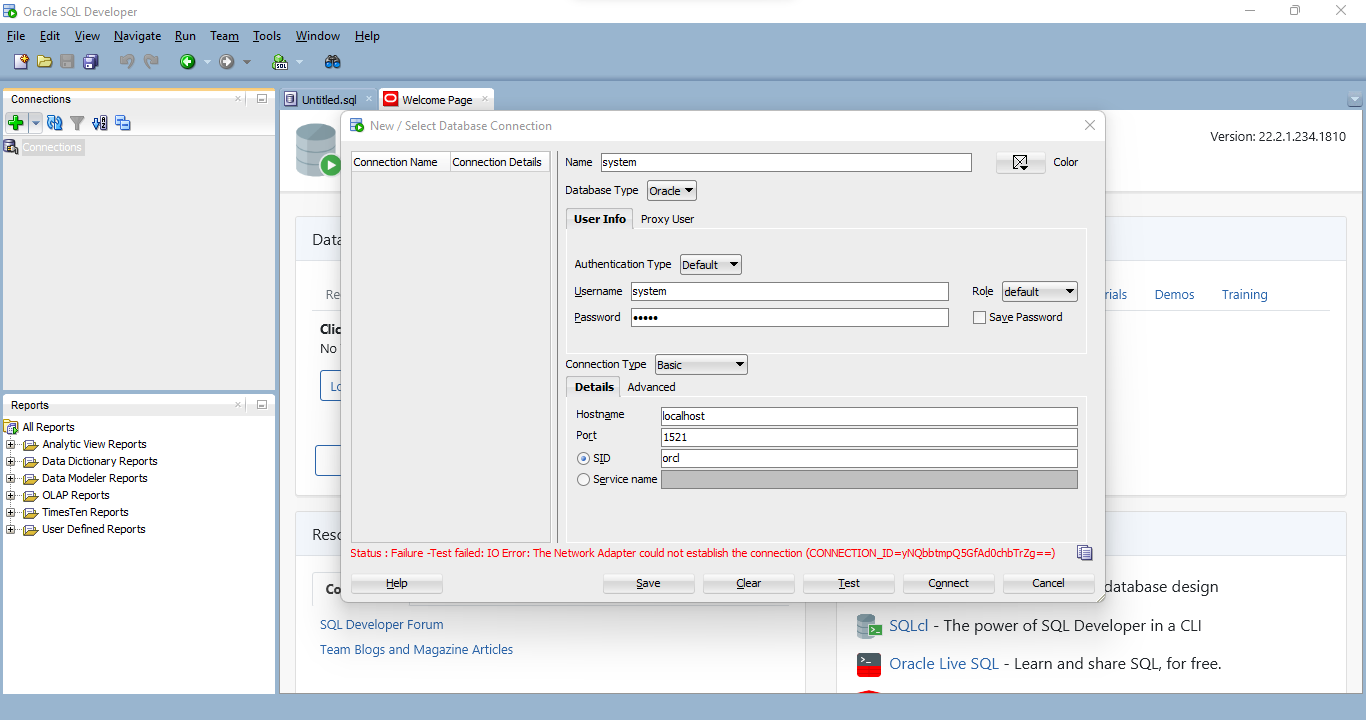The height and width of the screenshot is (720, 1366).
Task: Click the Redo toolbar icon
Action: pos(151,62)
